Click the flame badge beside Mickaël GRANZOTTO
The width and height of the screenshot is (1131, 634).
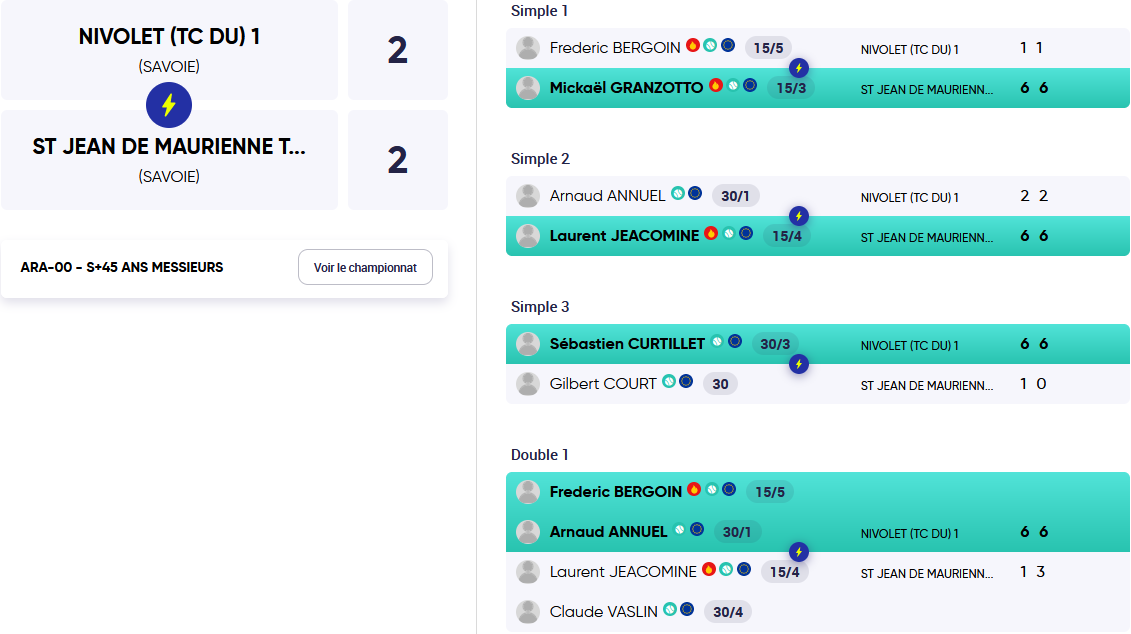coord(716,86)
